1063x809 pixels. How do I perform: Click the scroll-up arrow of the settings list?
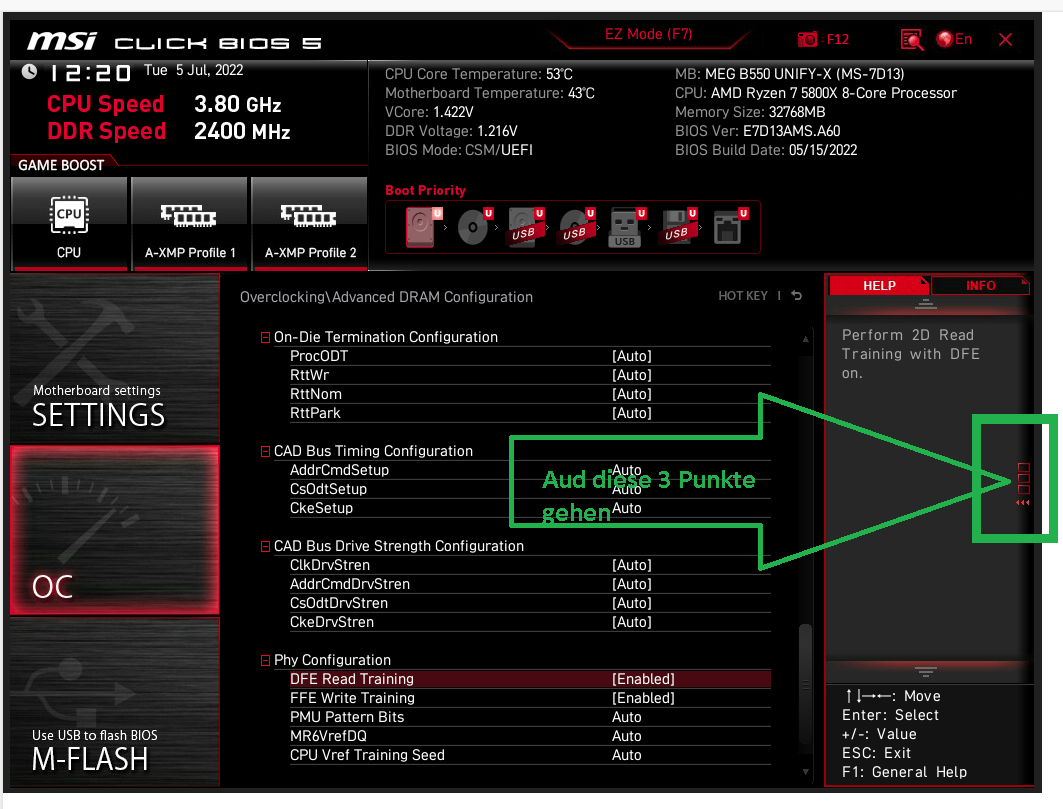click(x=805, y=338)
